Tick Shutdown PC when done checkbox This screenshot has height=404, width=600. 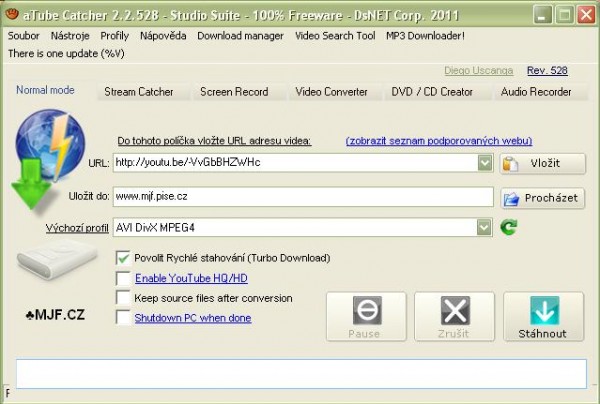pyautogui.click(x=123, y=318)
